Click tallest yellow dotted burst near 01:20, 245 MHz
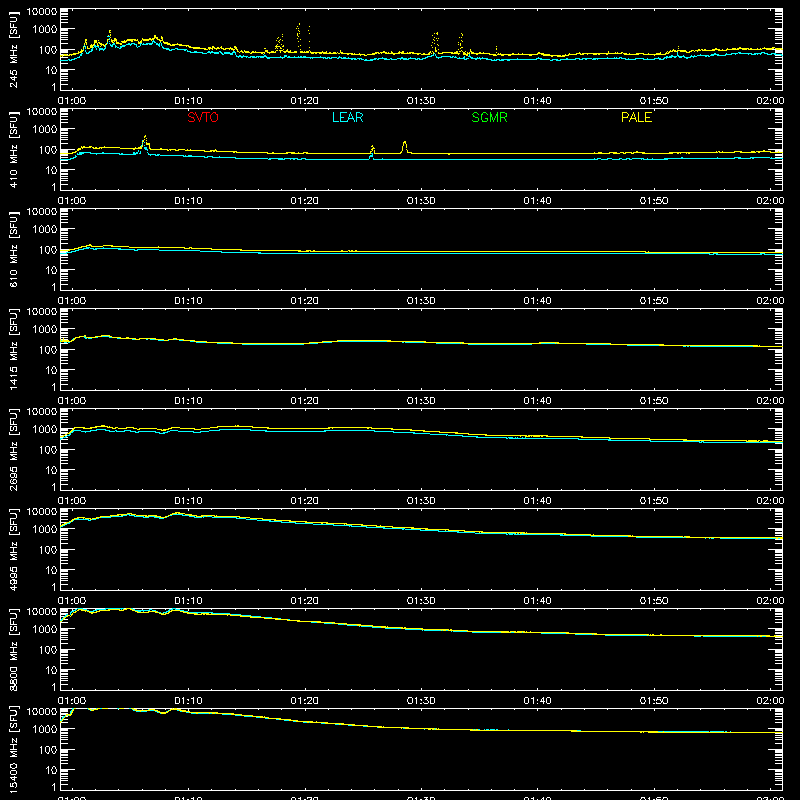 pos(299,37)
